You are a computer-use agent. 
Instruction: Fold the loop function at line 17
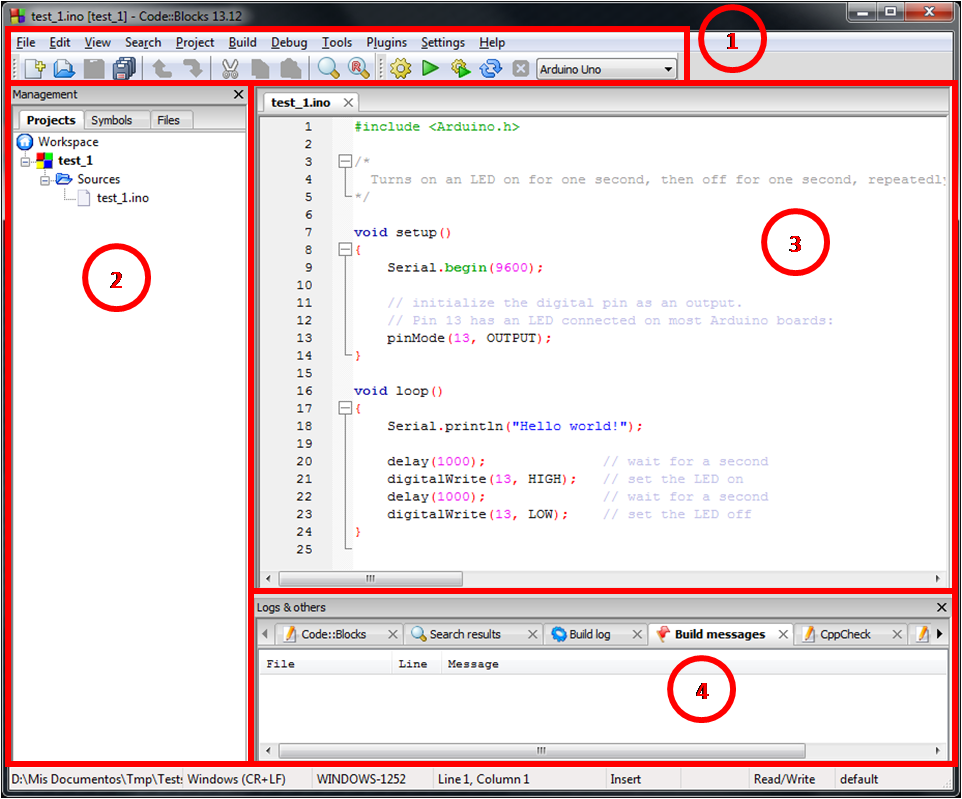click(x=345, y=408)
